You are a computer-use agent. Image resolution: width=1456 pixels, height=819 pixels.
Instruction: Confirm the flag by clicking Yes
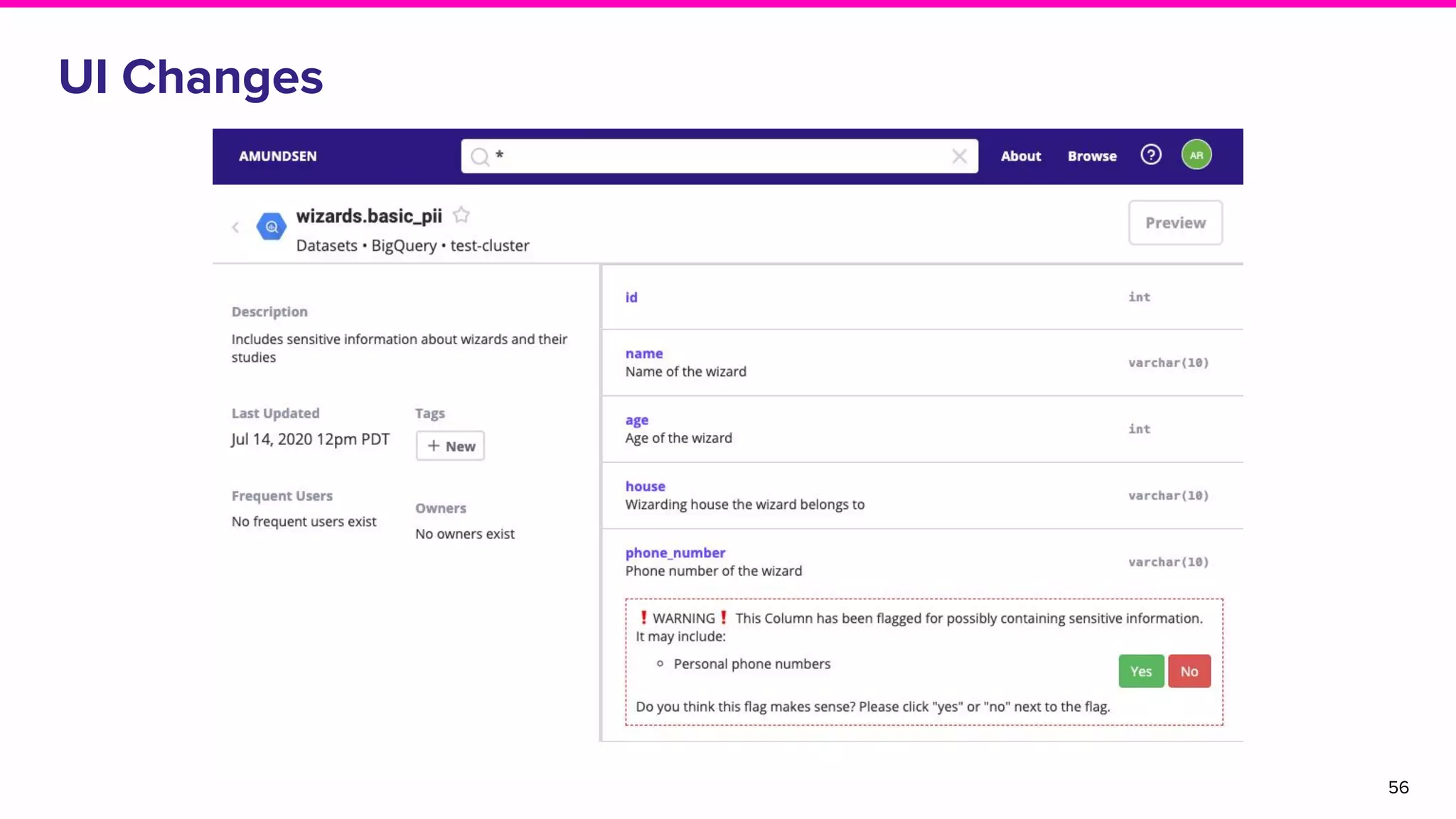coord(1140,671)
